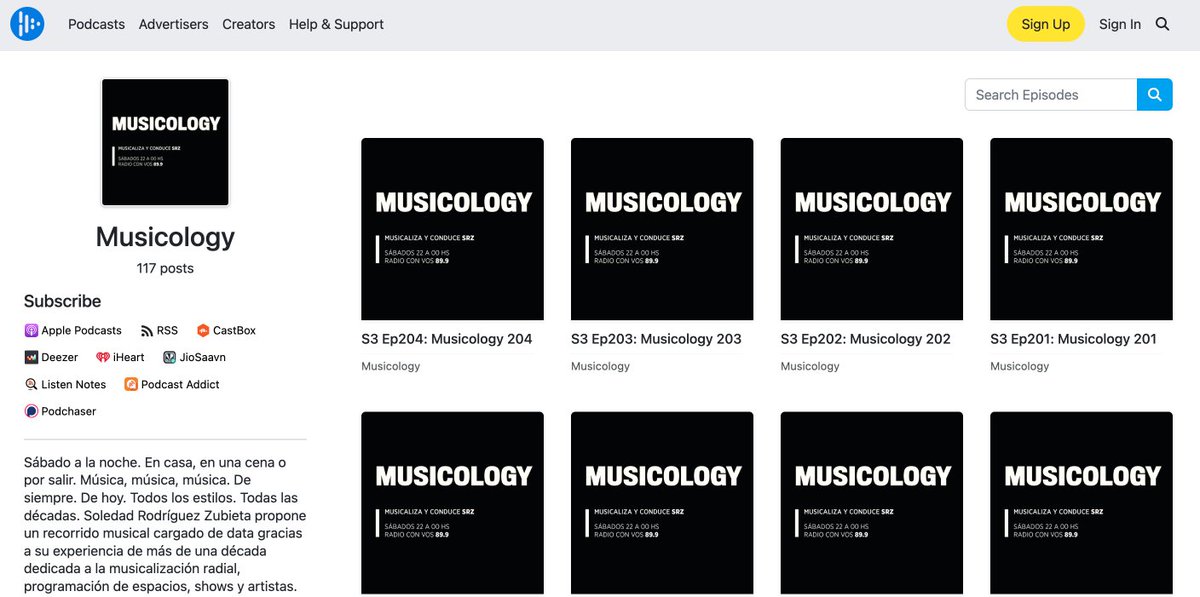The image size is (1200, 597).
Task: Open the S3 Ep203: Musicology 203 title
Action: pyautogui.click(x=656, y=339)
